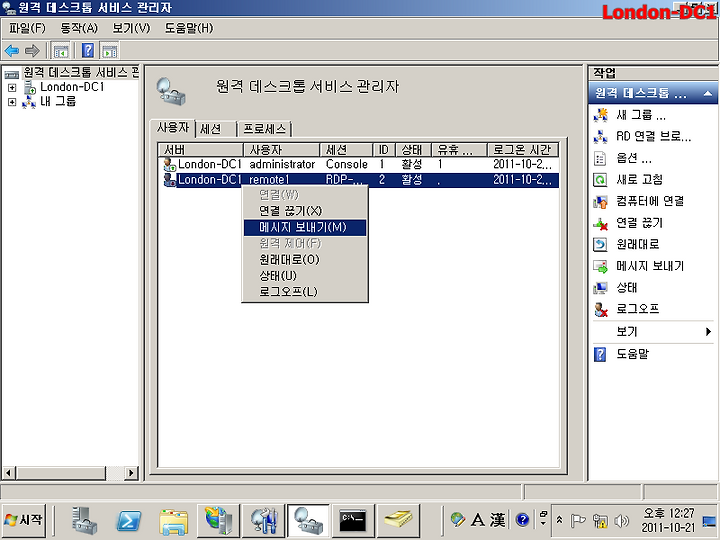The image size is (720, 540).
Task: Click the action center flag tray icon
Action: pos(578,521)
